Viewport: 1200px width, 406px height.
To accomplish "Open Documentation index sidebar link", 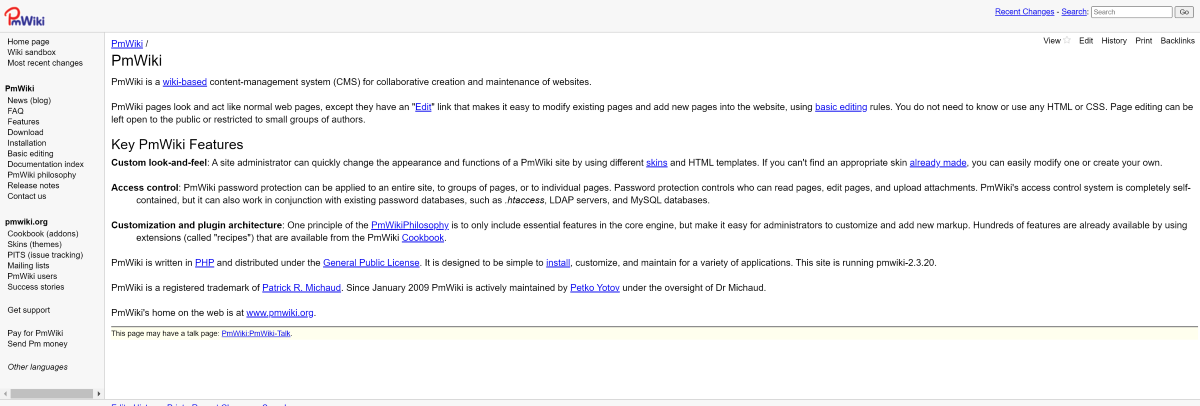I will point(45,164).
